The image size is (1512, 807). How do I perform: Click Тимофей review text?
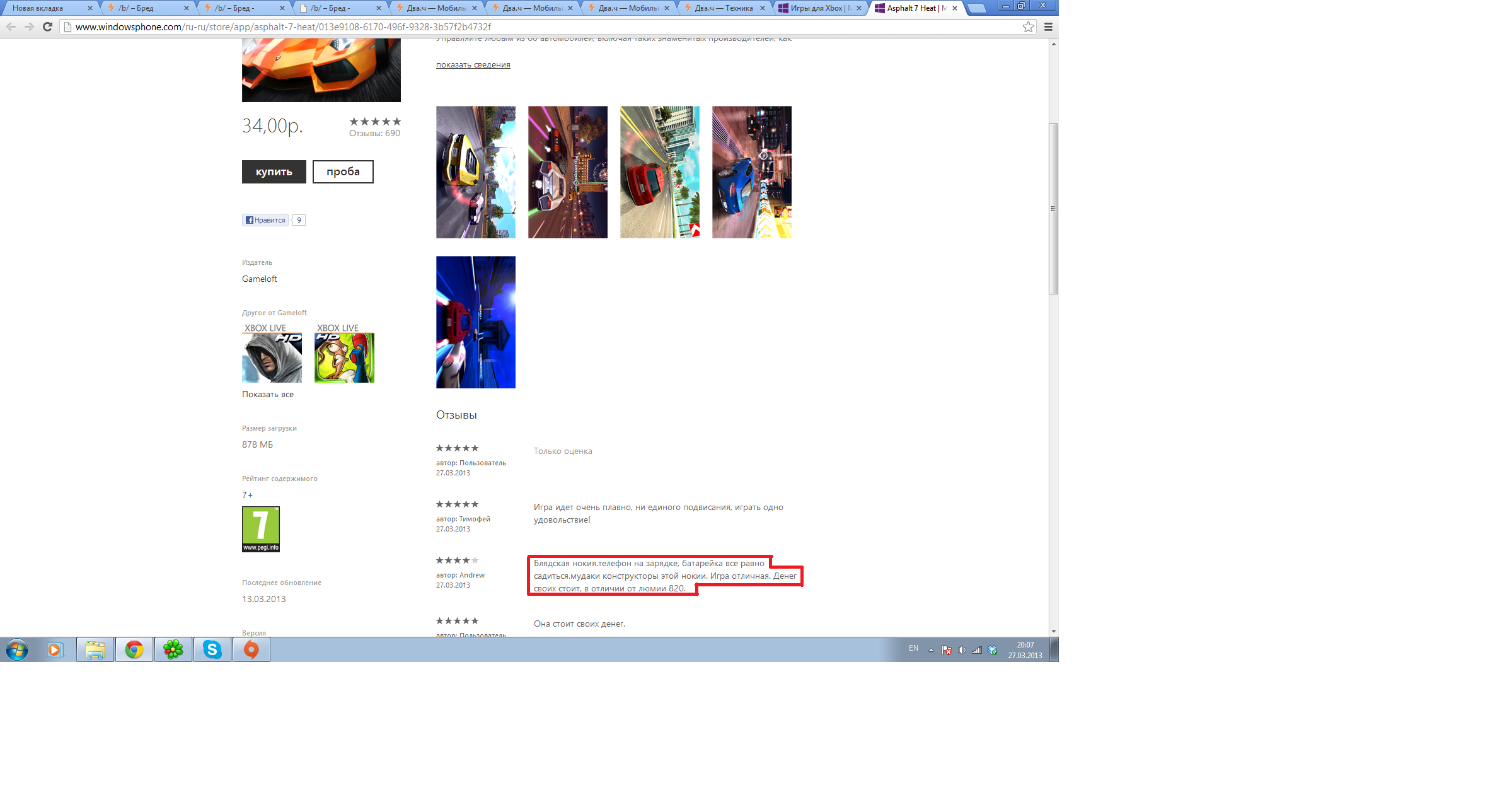tap(659, 513)
